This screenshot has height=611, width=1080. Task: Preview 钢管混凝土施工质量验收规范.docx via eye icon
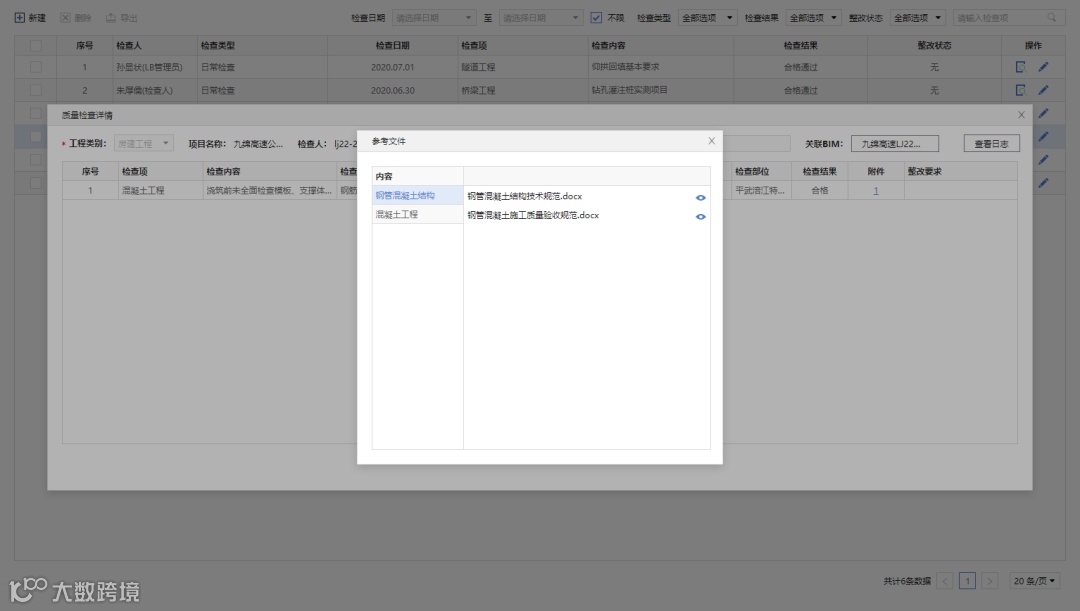[x=700, y=217]
